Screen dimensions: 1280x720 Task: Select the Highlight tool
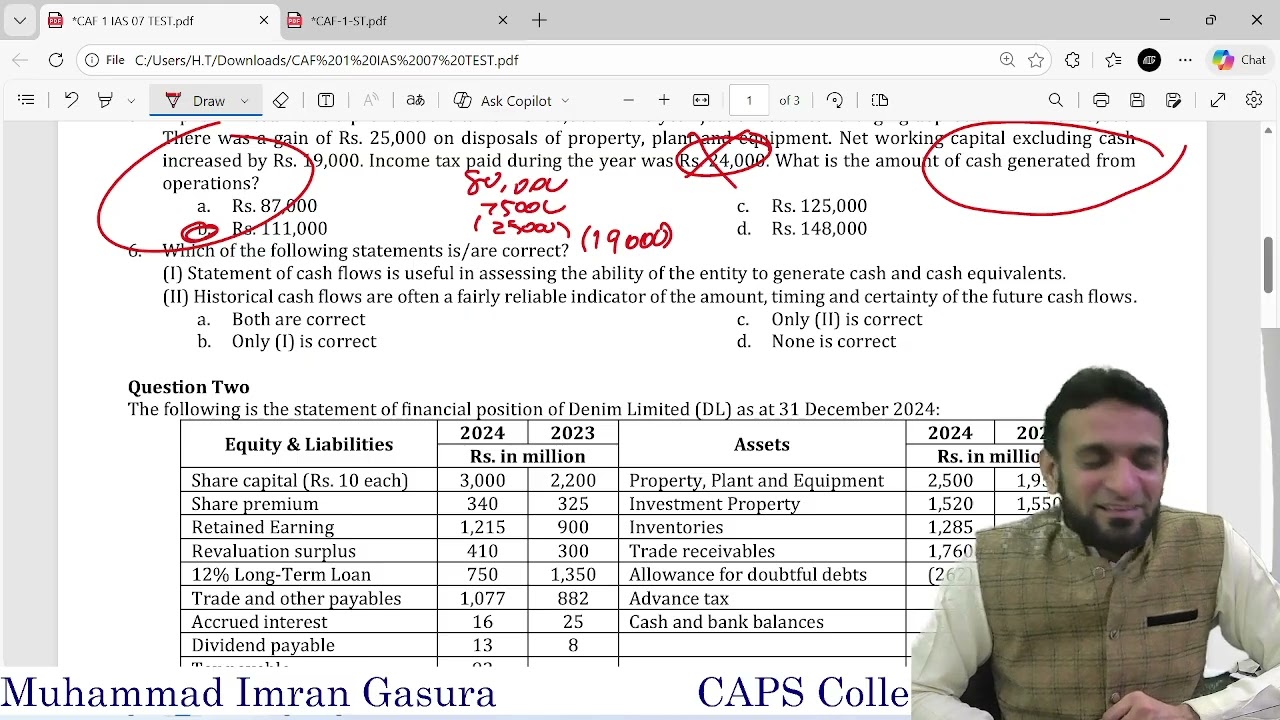point(105,100)
